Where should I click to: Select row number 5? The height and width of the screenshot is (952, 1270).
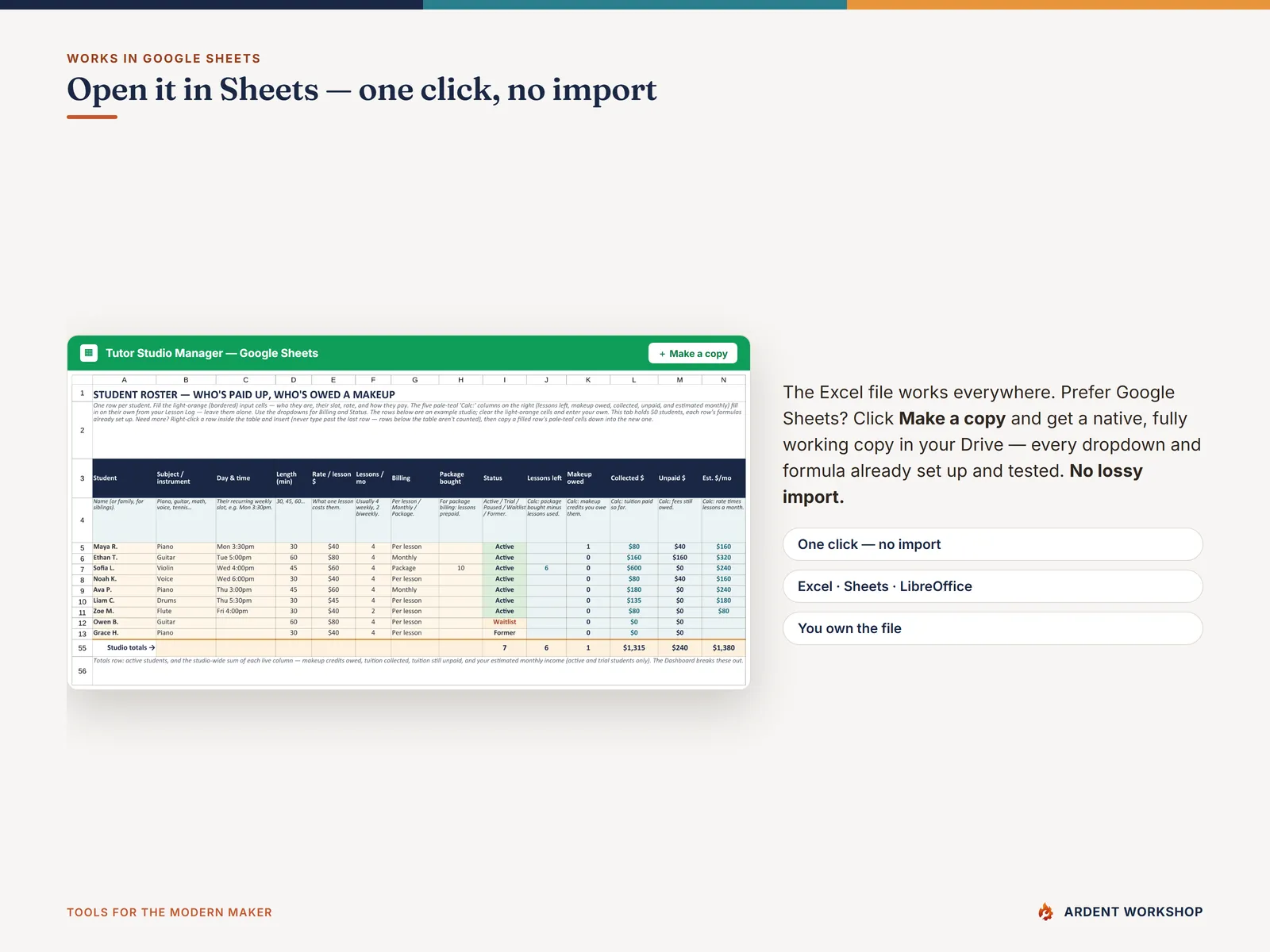pyautogui.click(x=82, y=547)
